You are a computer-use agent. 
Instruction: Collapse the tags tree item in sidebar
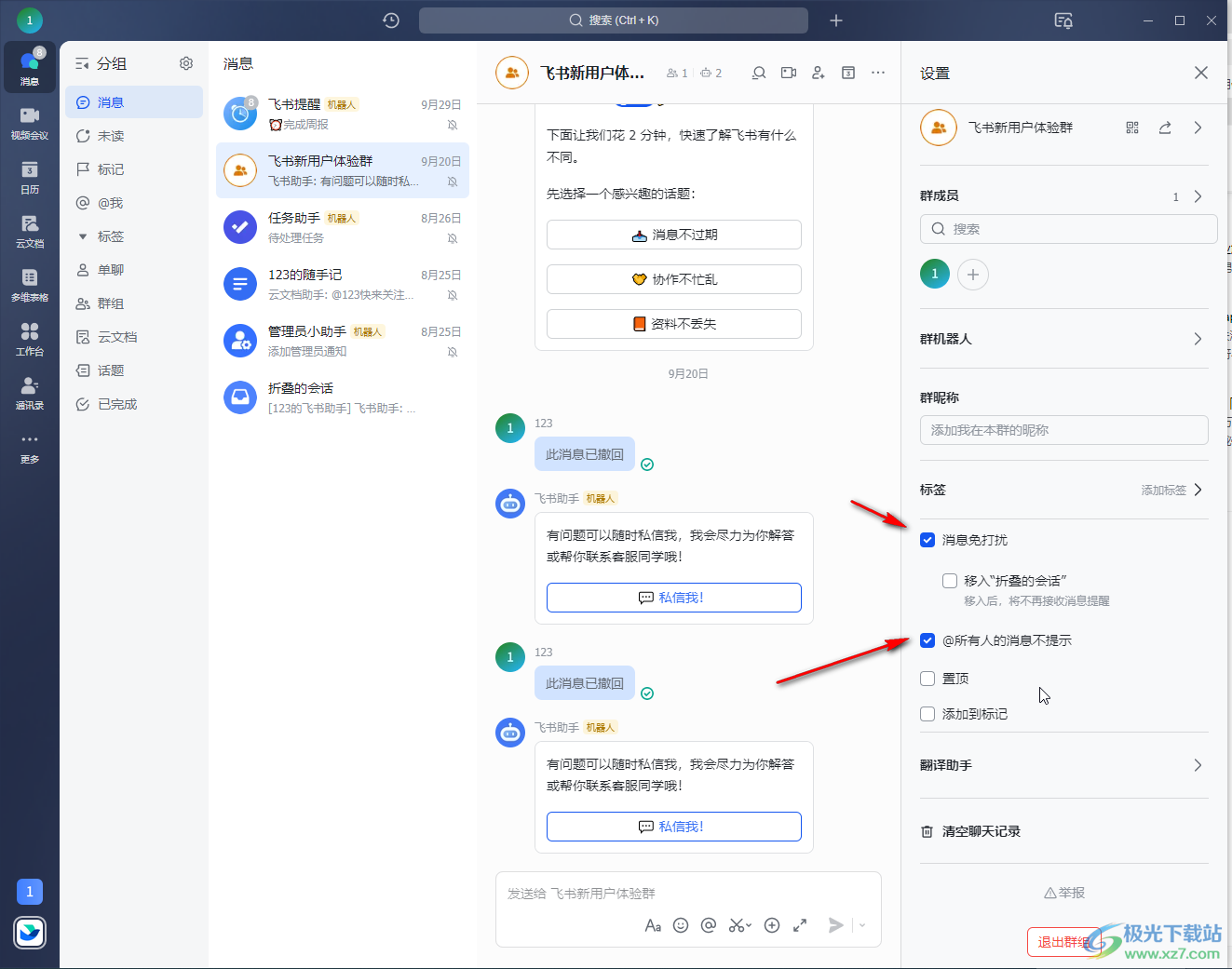pos(83,236)
